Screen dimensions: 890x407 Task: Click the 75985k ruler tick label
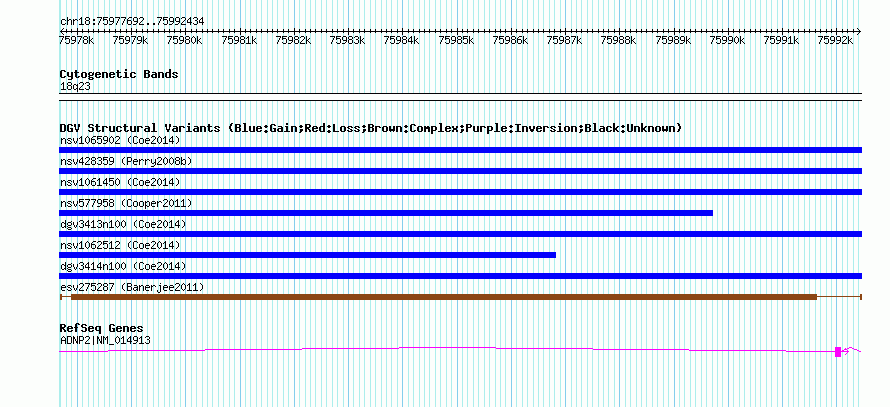[x=456, y=40]
